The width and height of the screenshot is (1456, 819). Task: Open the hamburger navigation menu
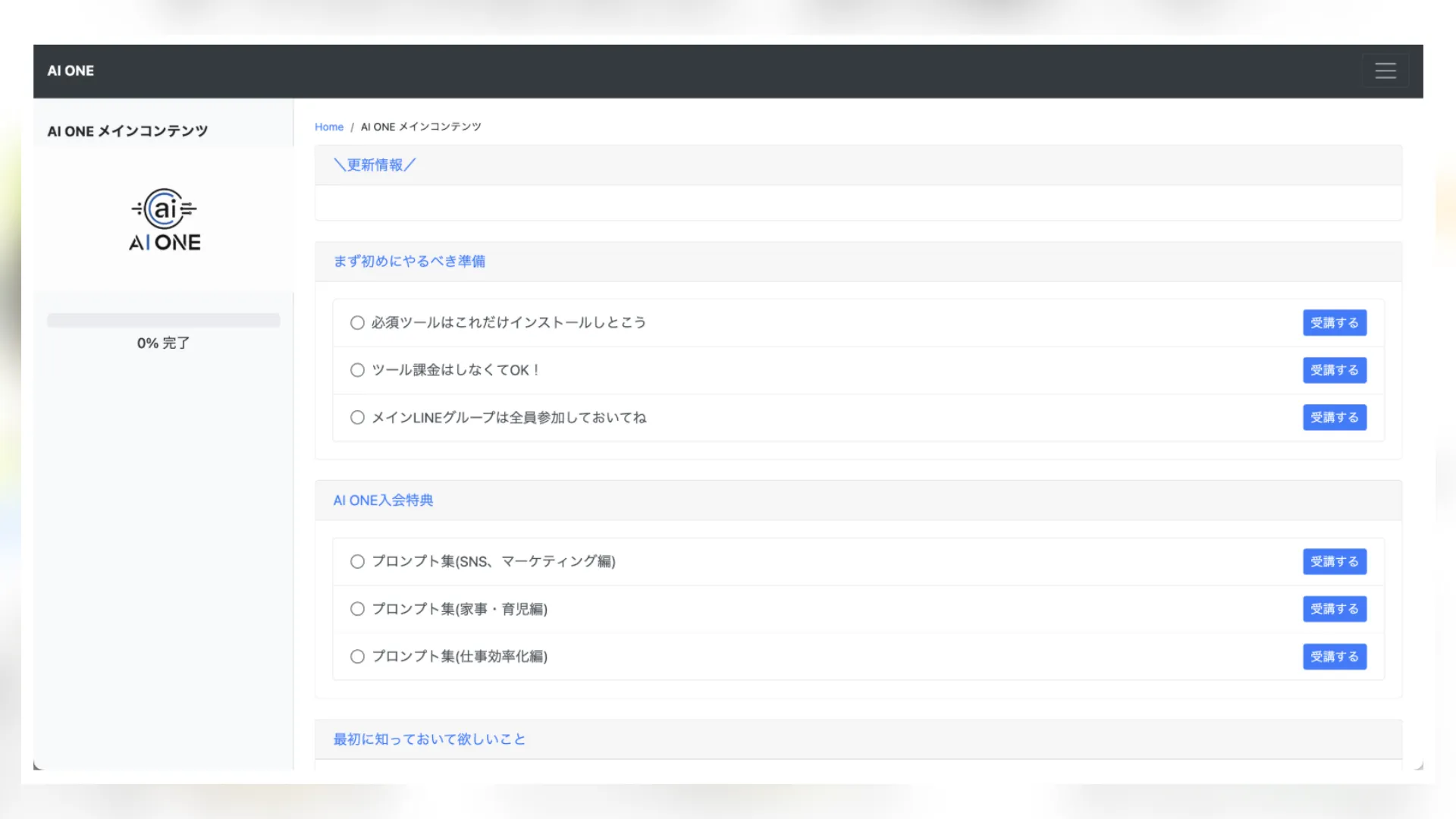tap(1385, 71)
